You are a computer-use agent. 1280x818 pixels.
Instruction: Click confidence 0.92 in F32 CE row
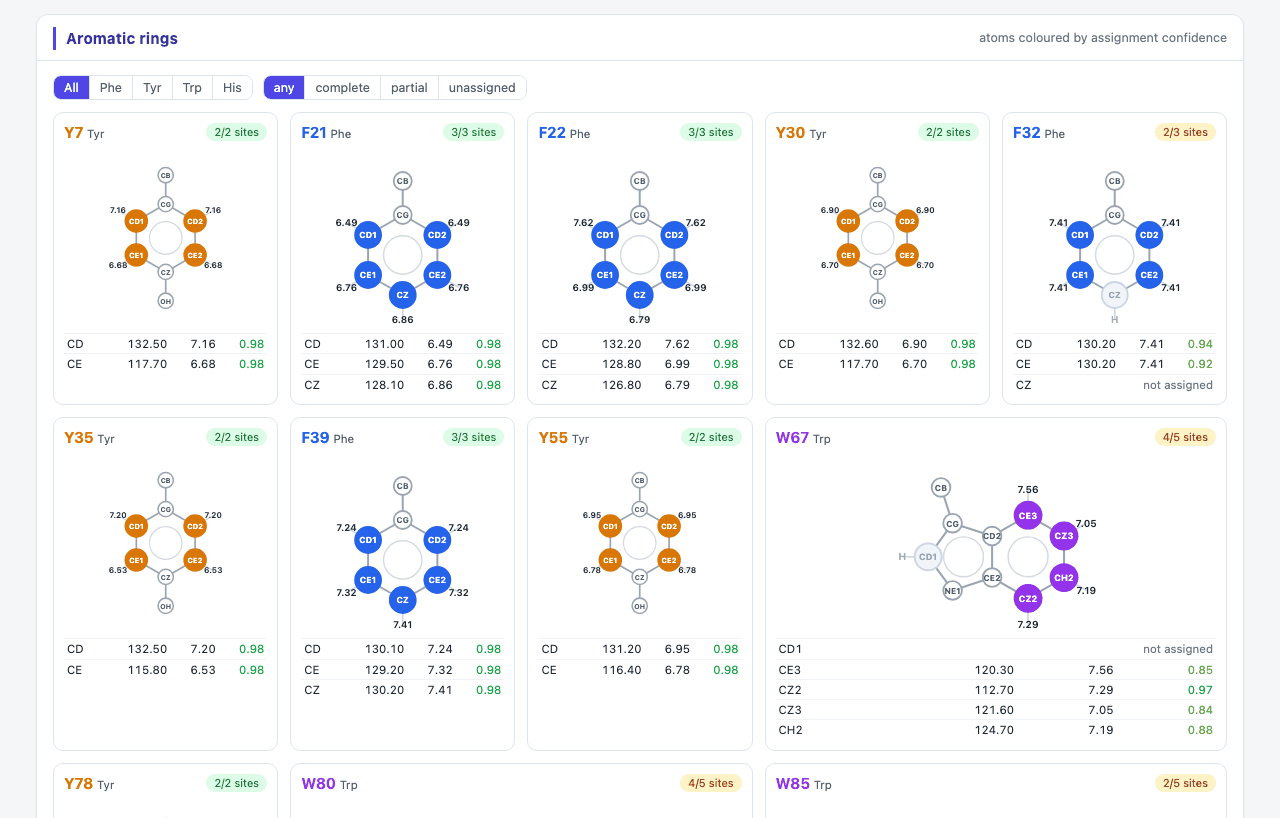(1201, 364)
